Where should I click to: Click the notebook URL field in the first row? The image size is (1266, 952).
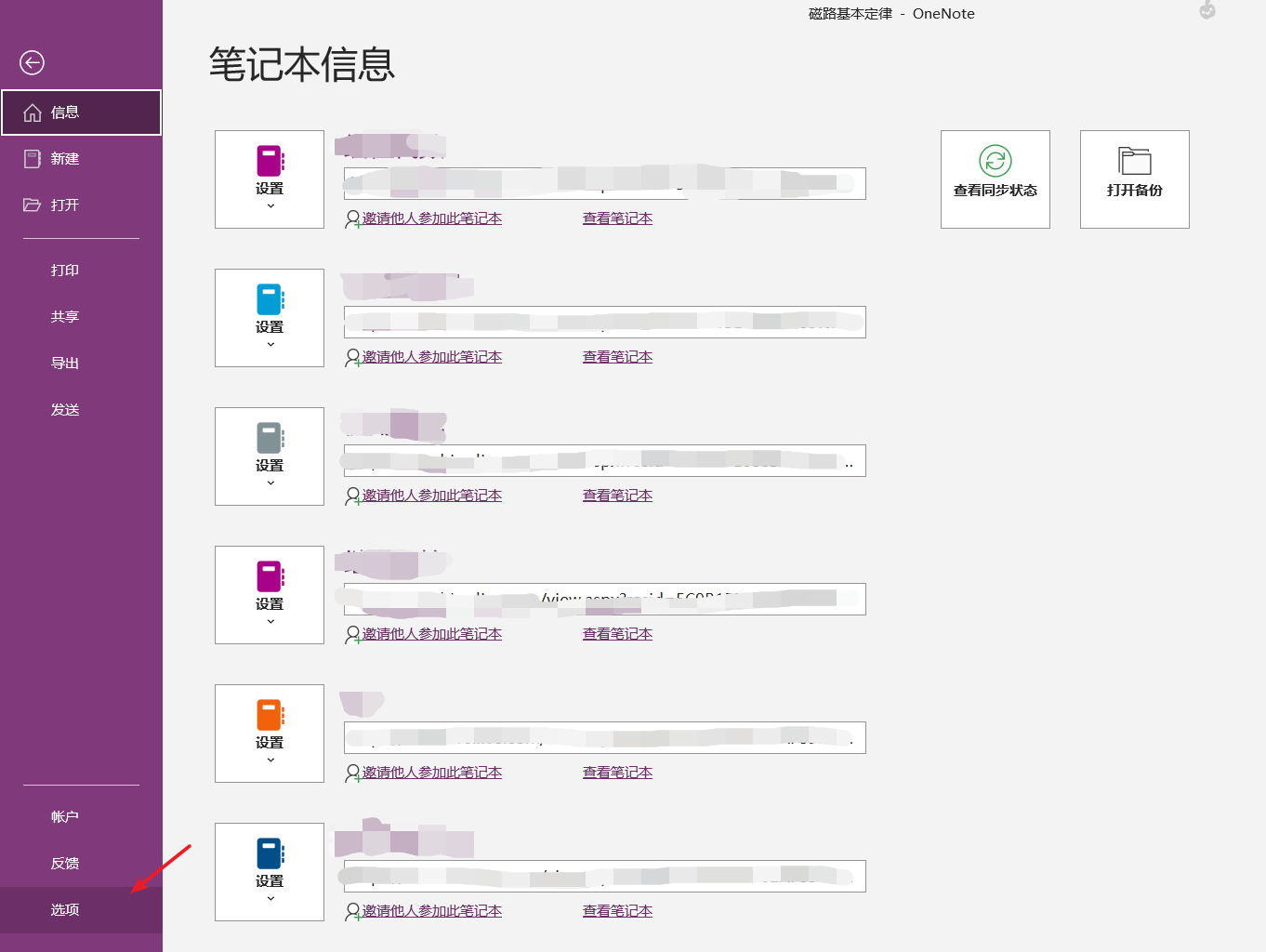(603, 183)
